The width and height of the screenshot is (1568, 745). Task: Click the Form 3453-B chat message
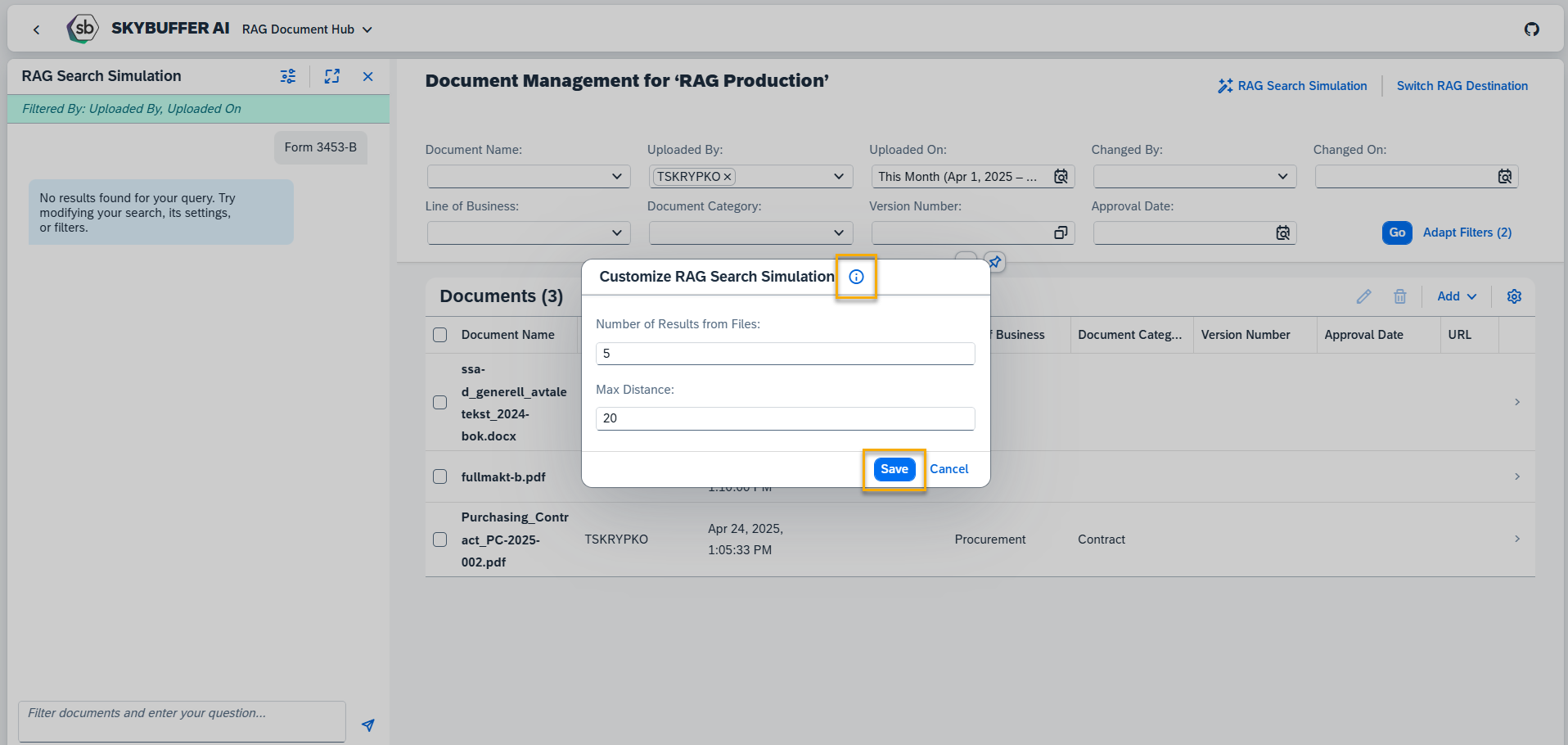(x=320, y=147)
